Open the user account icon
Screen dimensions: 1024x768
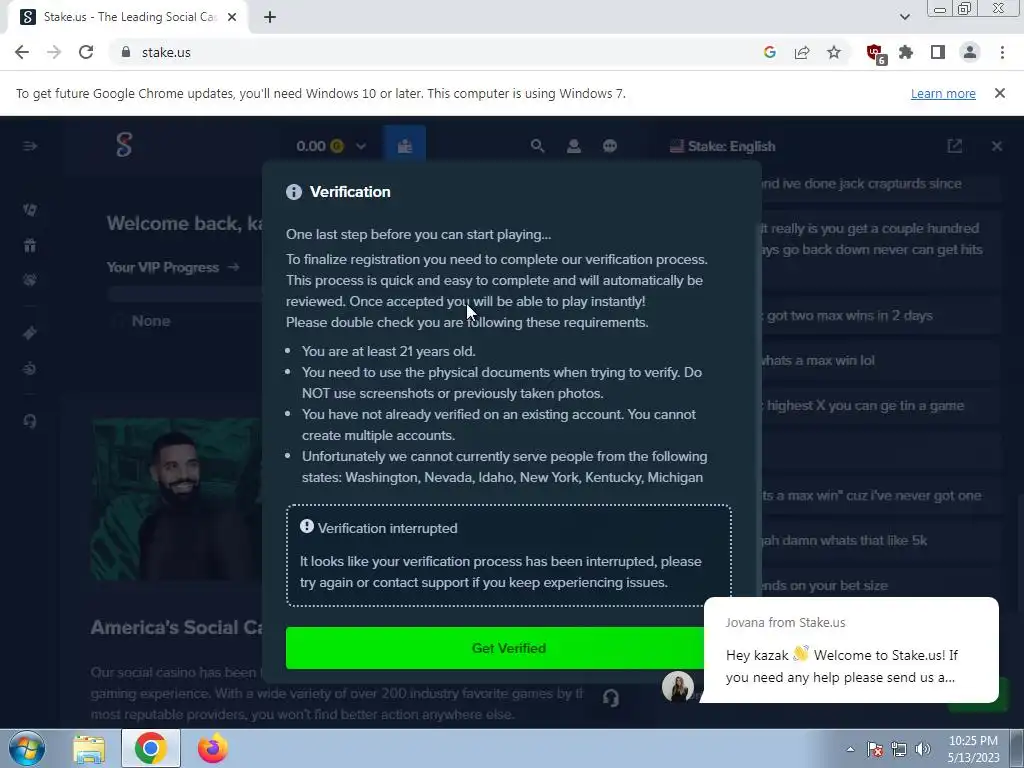pos(574,146)
